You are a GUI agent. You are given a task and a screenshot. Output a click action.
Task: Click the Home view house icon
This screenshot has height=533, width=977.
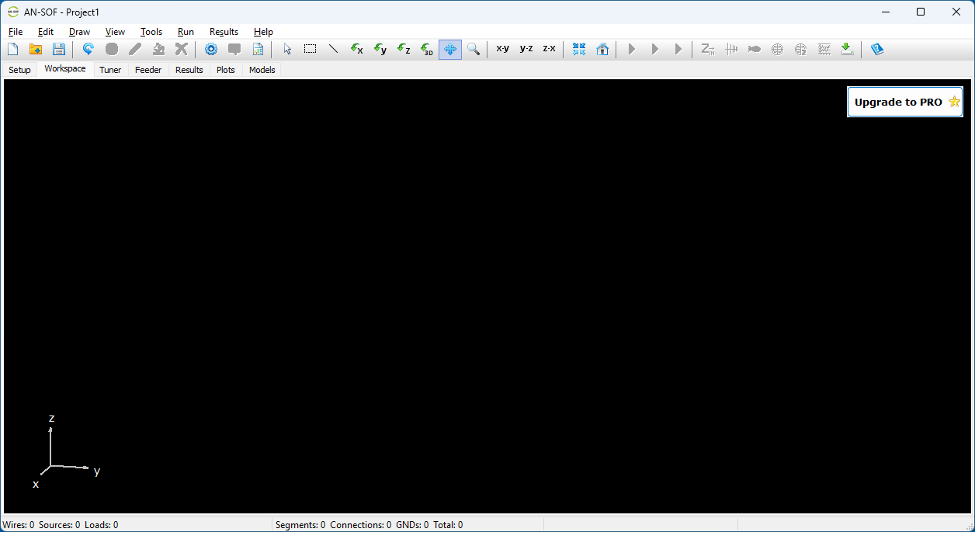pyautogui.click(x=602, y=49)
